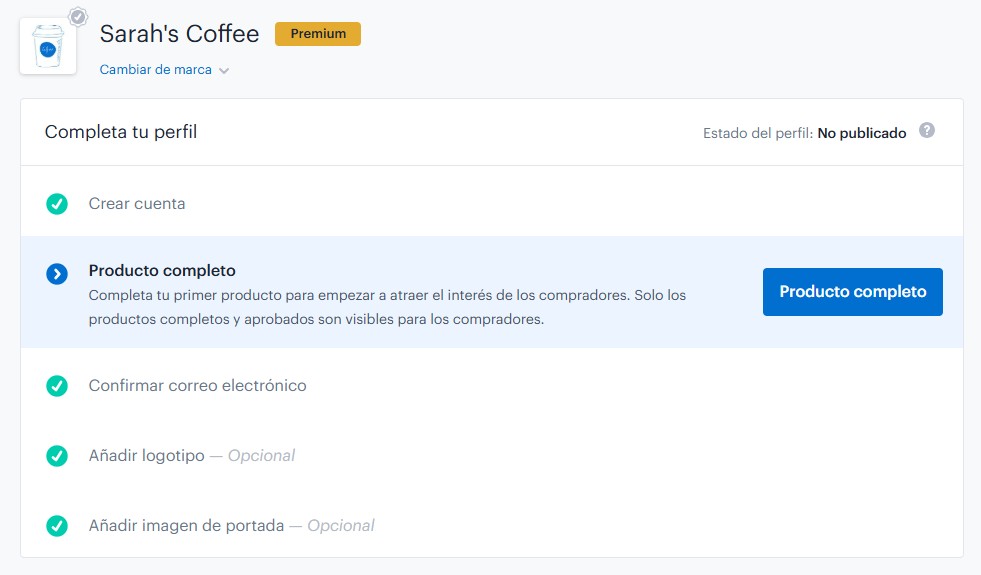The height and width of the screenshot is (575, 981).
Task: Click the bold Producto completo step heading
Action: (x=162, y=271)
